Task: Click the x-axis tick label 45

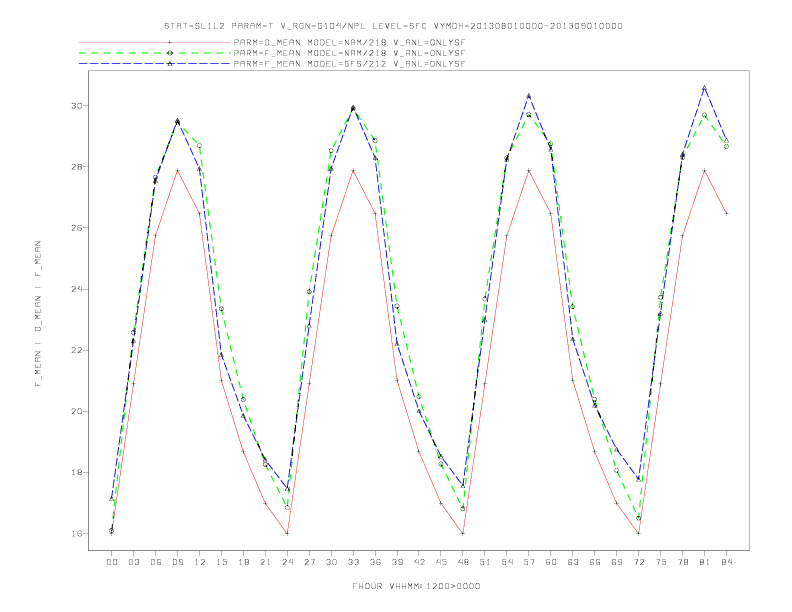Action: (x=441, y=562)
